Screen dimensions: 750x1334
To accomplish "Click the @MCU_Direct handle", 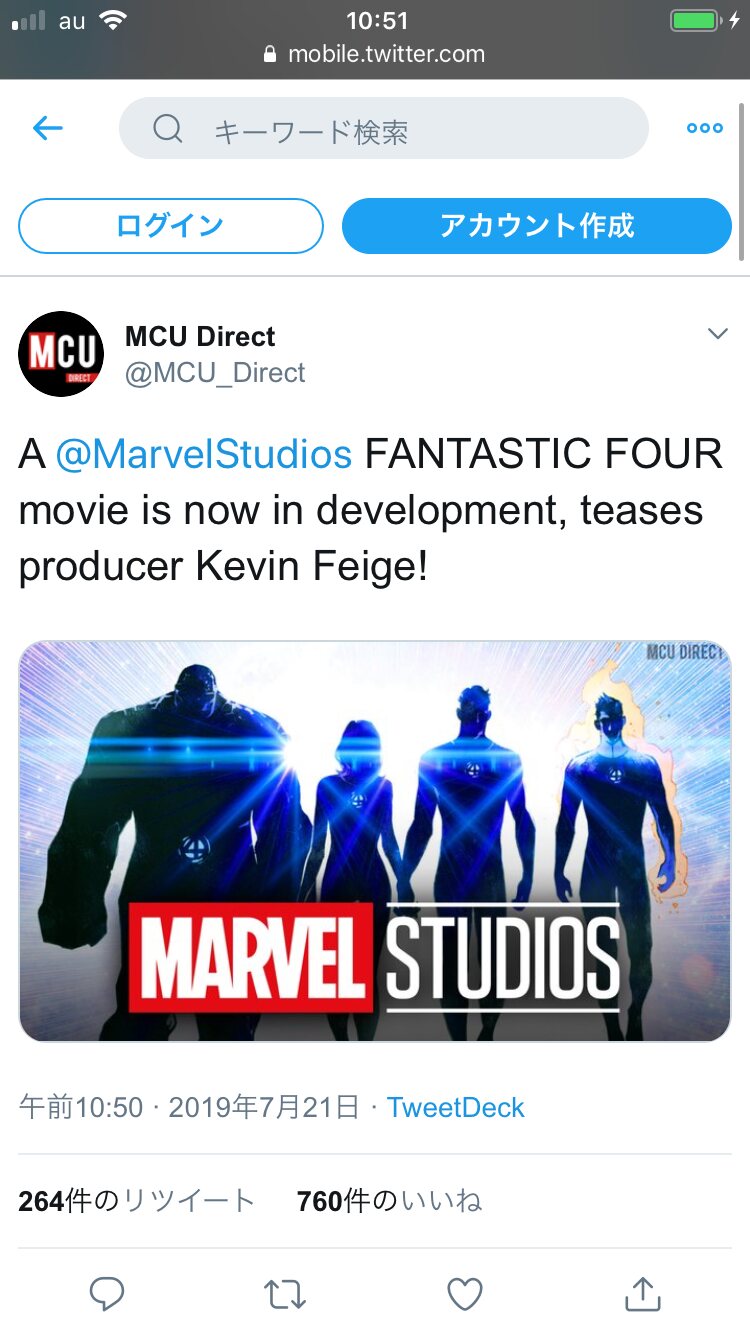I will coord(215,373).
